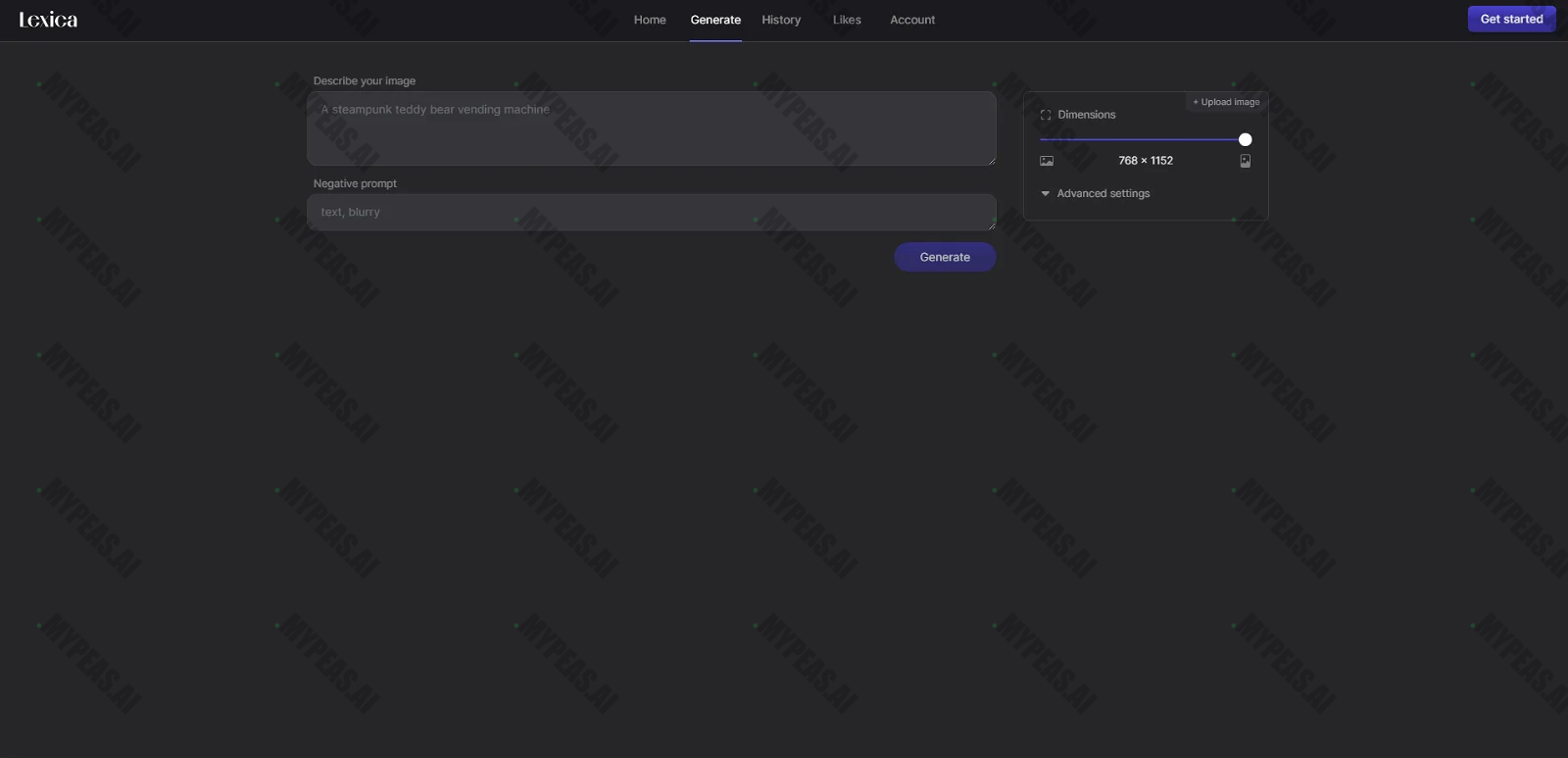The height and width of the screenshot is (758, 1568).
Task: Click the + Upload image button
Action: pyautogui.click(x=1226, y=102)
